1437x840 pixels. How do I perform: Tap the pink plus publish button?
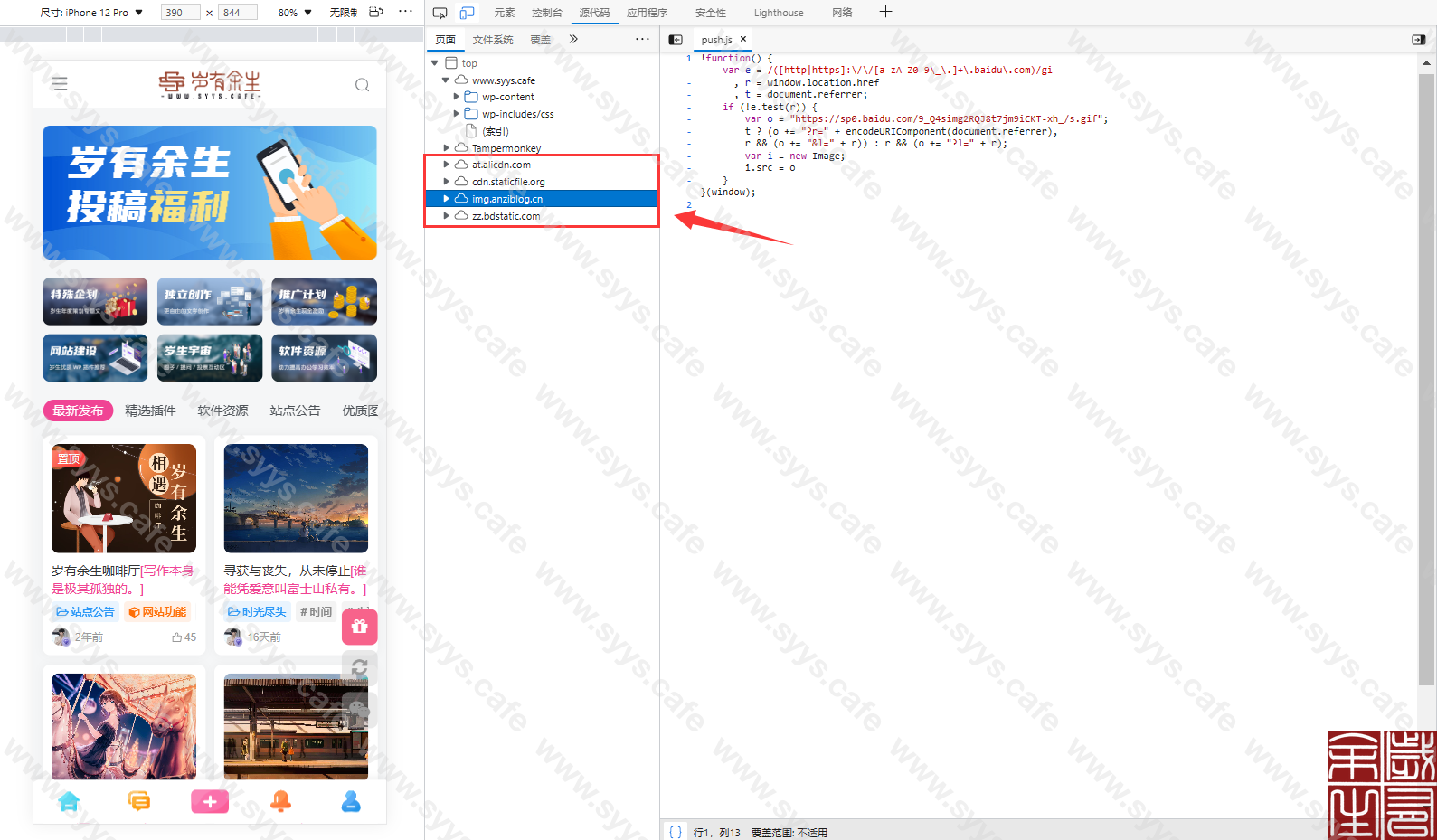pyautogui.click(x=210, y=802)
